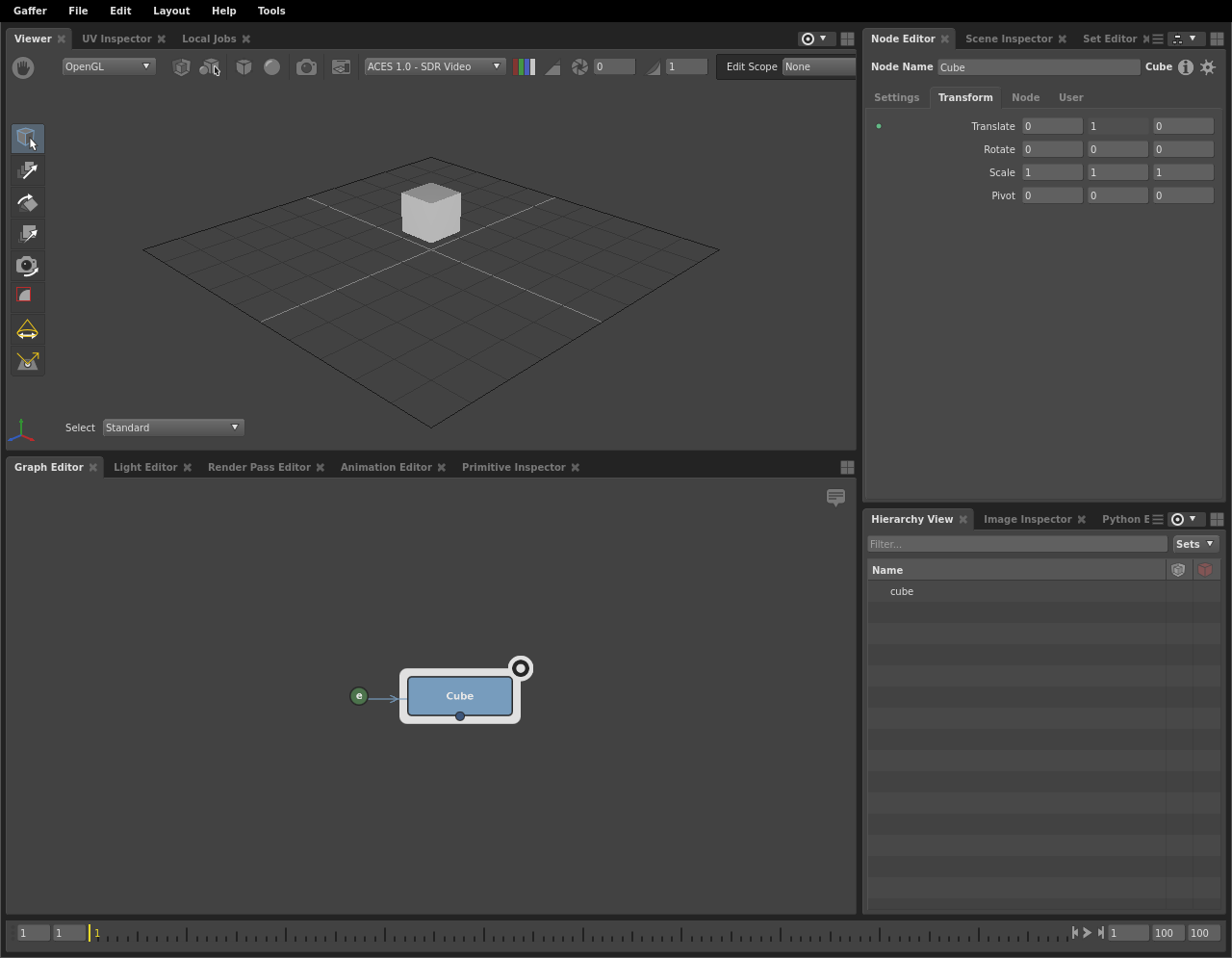Click the RGB channel color swatch
This screenshot has width=1232, height=958.
525,66
